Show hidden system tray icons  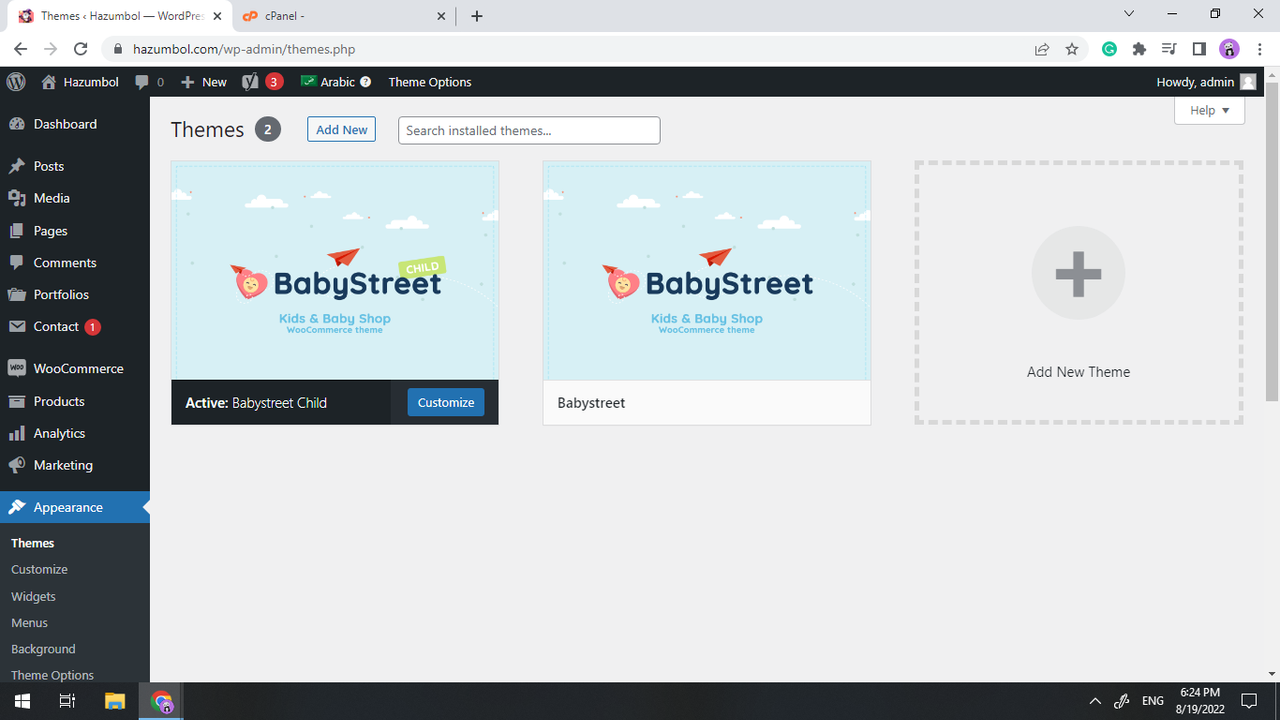(1095, 701)
